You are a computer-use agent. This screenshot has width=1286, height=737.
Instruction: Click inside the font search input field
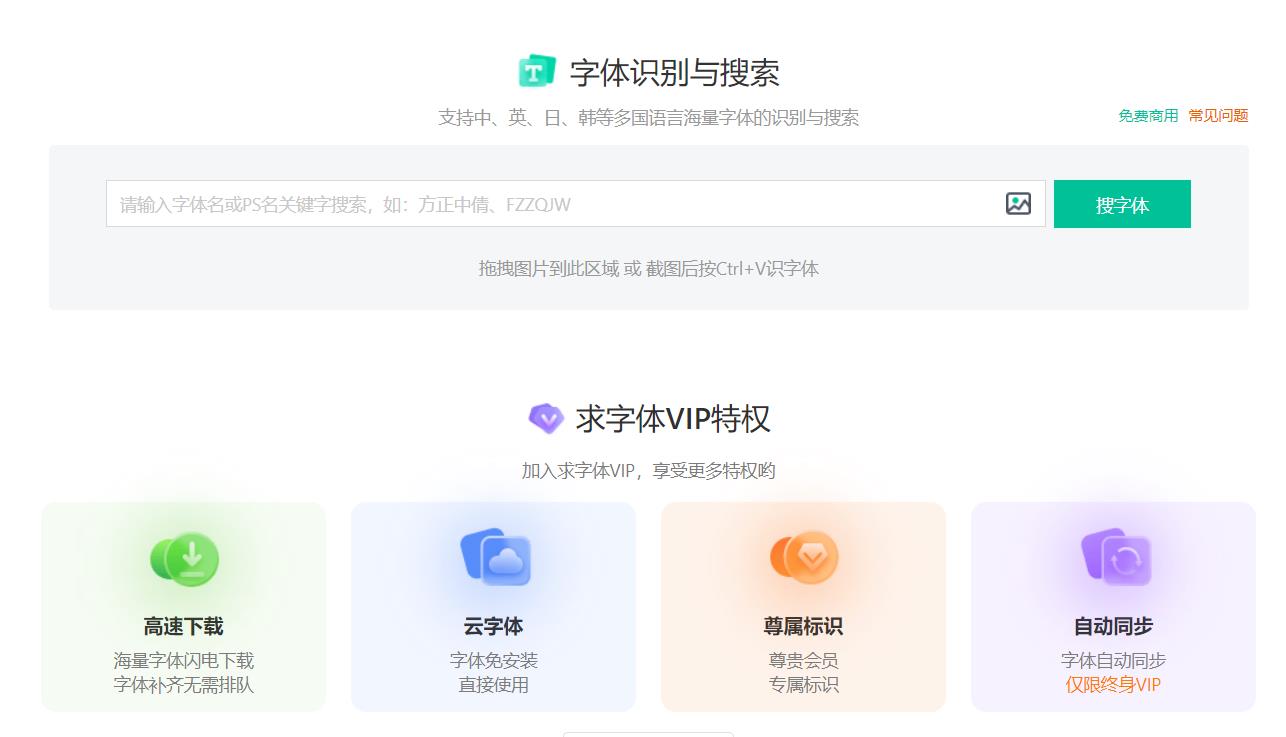[x=500, y=204]
